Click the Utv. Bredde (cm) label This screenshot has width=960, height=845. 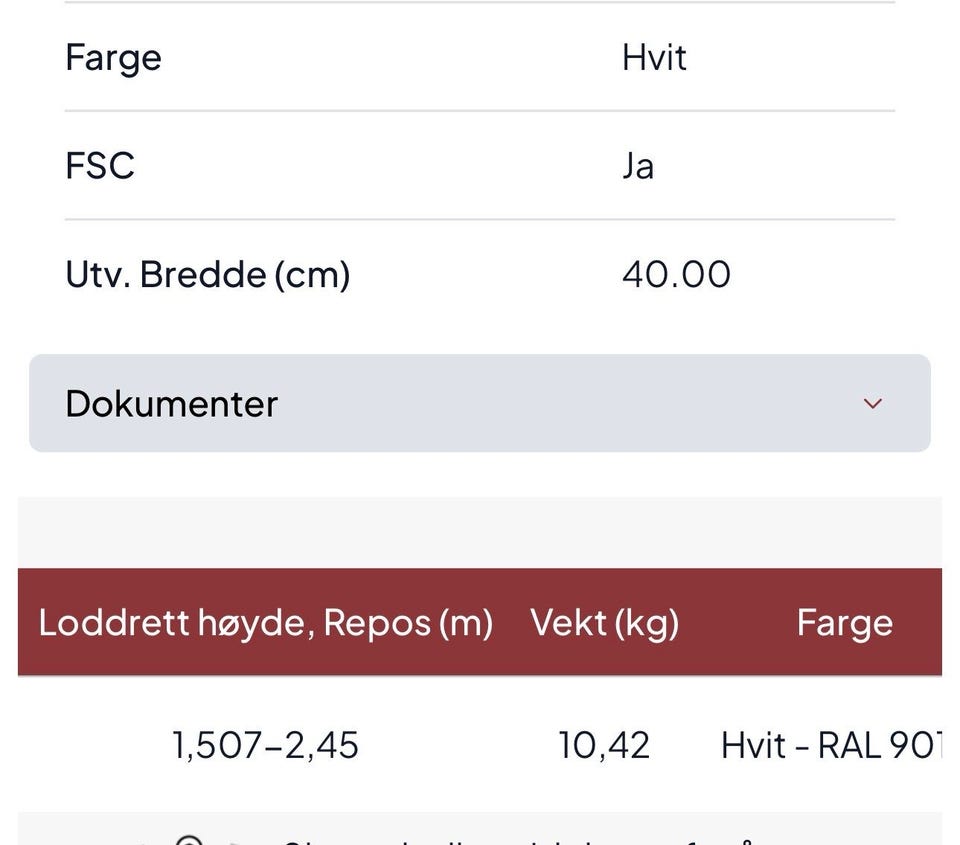coord(208,274)
